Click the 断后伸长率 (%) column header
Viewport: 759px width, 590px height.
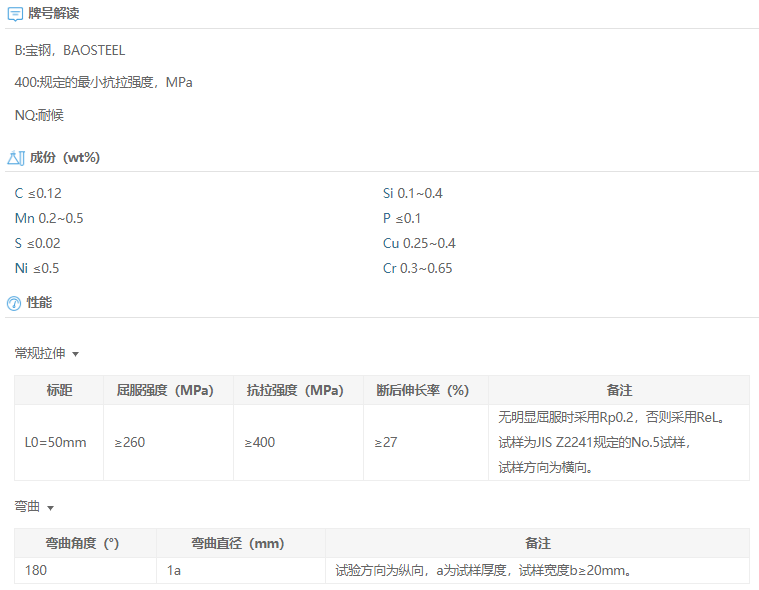coord(426,390)
